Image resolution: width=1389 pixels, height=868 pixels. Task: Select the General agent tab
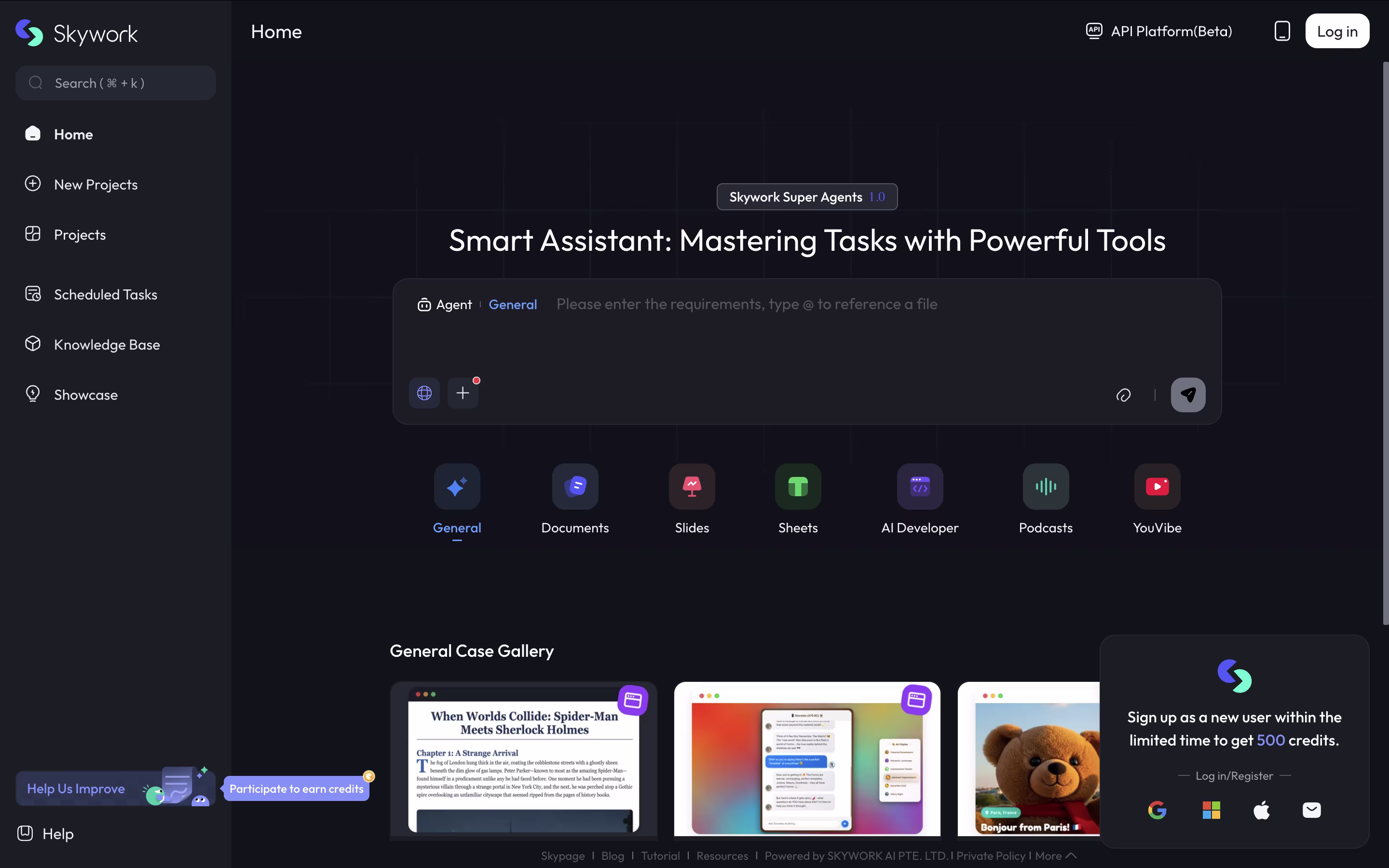(x=457, y=500)
